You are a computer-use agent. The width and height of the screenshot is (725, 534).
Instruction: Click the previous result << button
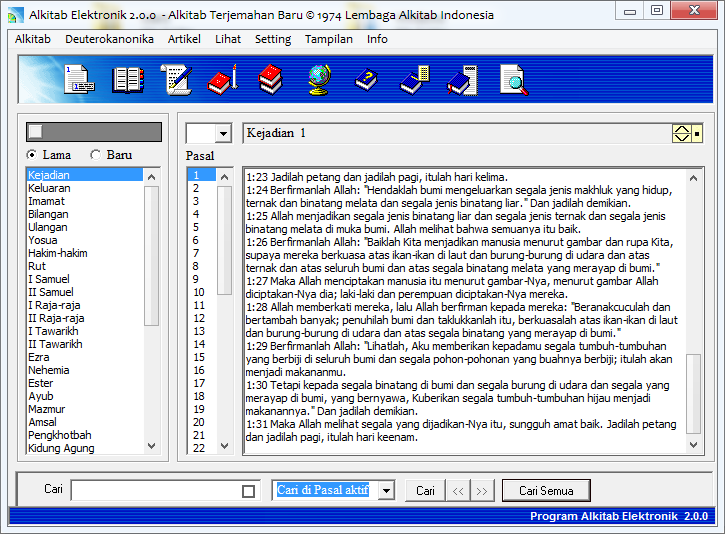point(458,491)
